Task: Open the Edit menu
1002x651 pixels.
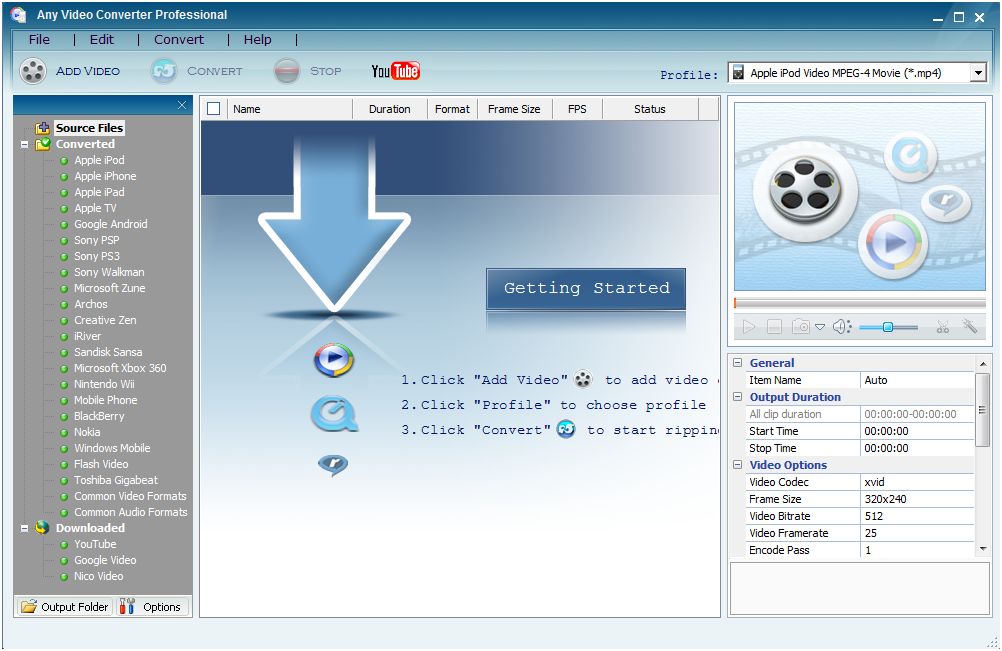Action: (x=102, y=40)
